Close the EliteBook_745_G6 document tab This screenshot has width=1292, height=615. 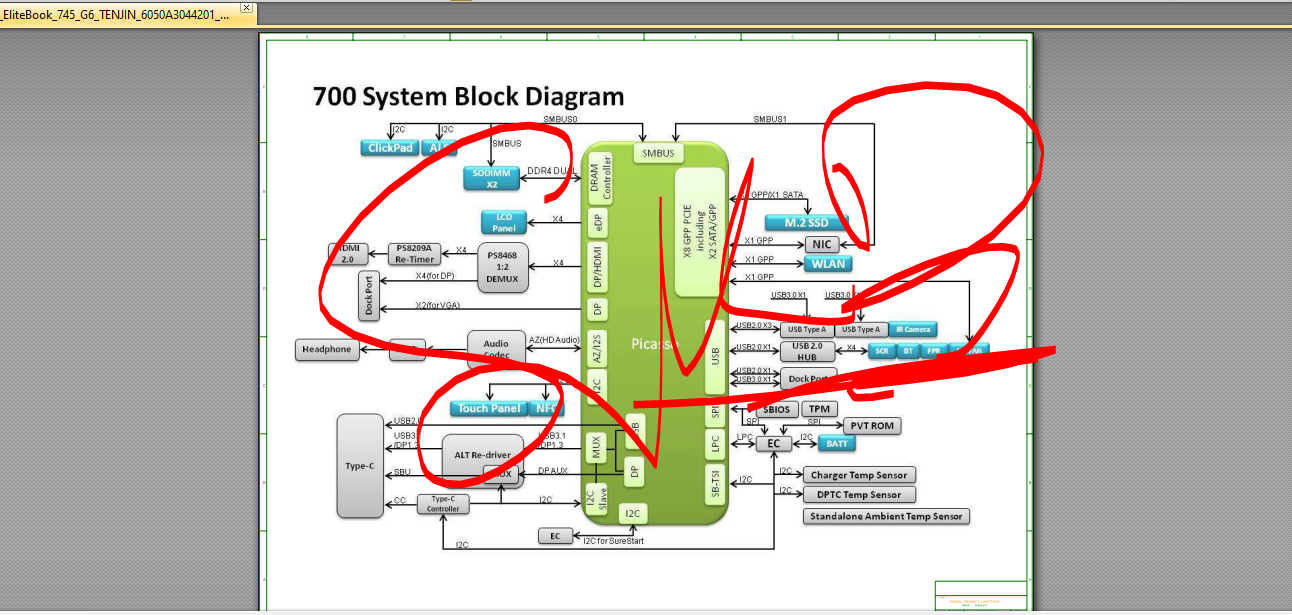coord(246,8)
